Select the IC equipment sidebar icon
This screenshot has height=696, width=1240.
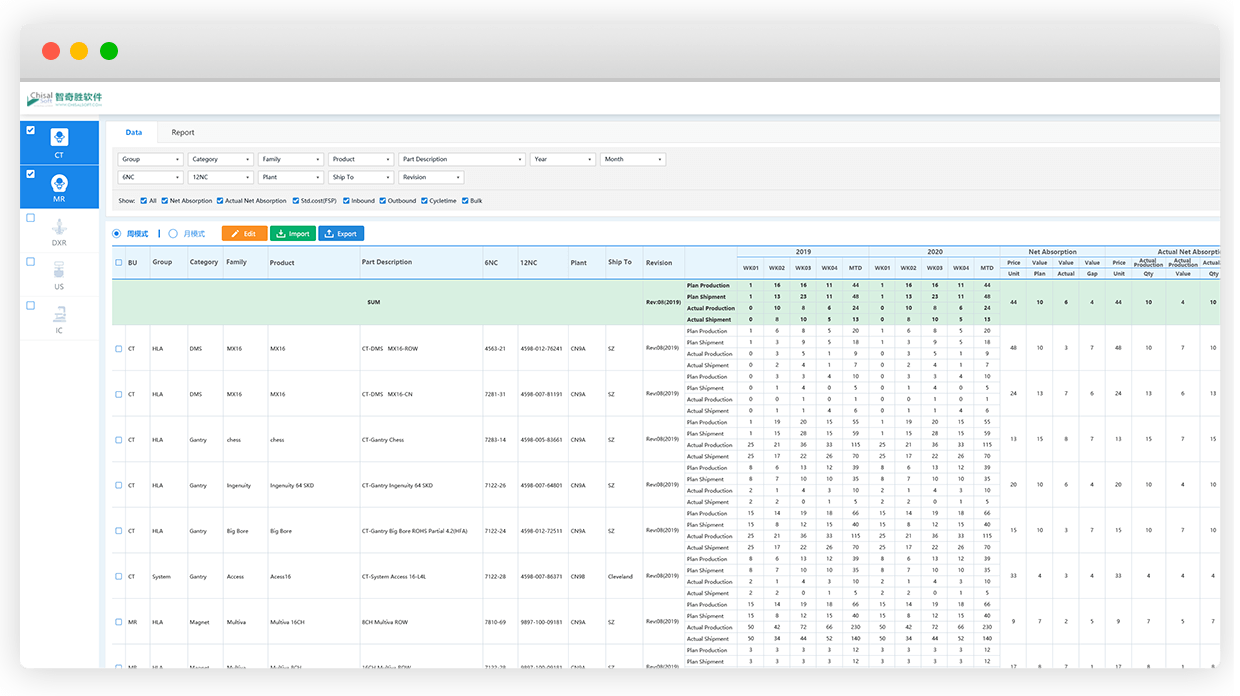coord(59,313)
